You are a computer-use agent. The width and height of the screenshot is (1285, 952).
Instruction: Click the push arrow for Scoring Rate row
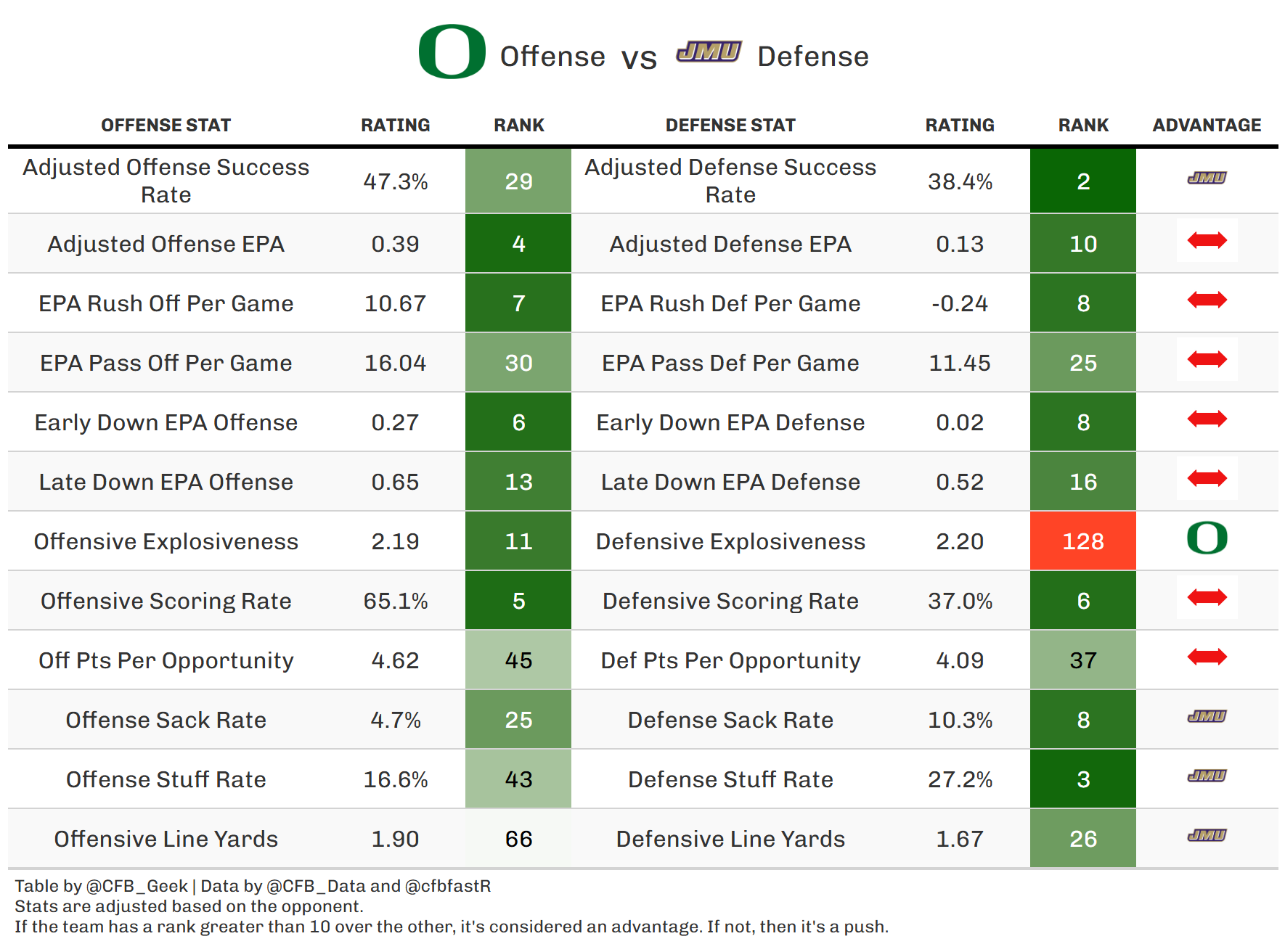[x=1207, y=597]
